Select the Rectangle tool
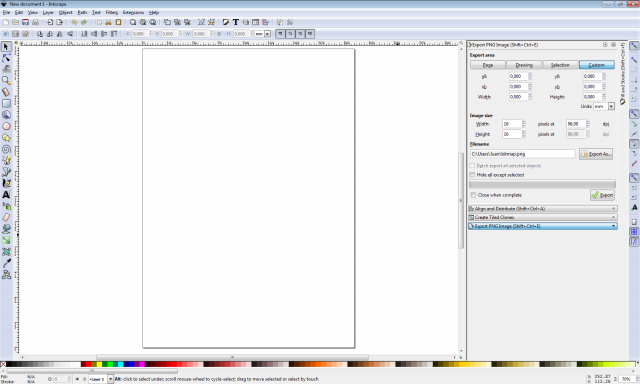 6,103
